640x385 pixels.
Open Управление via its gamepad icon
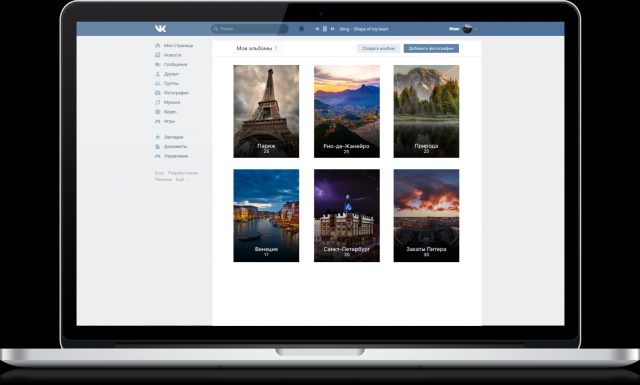[x=158, y=156]
